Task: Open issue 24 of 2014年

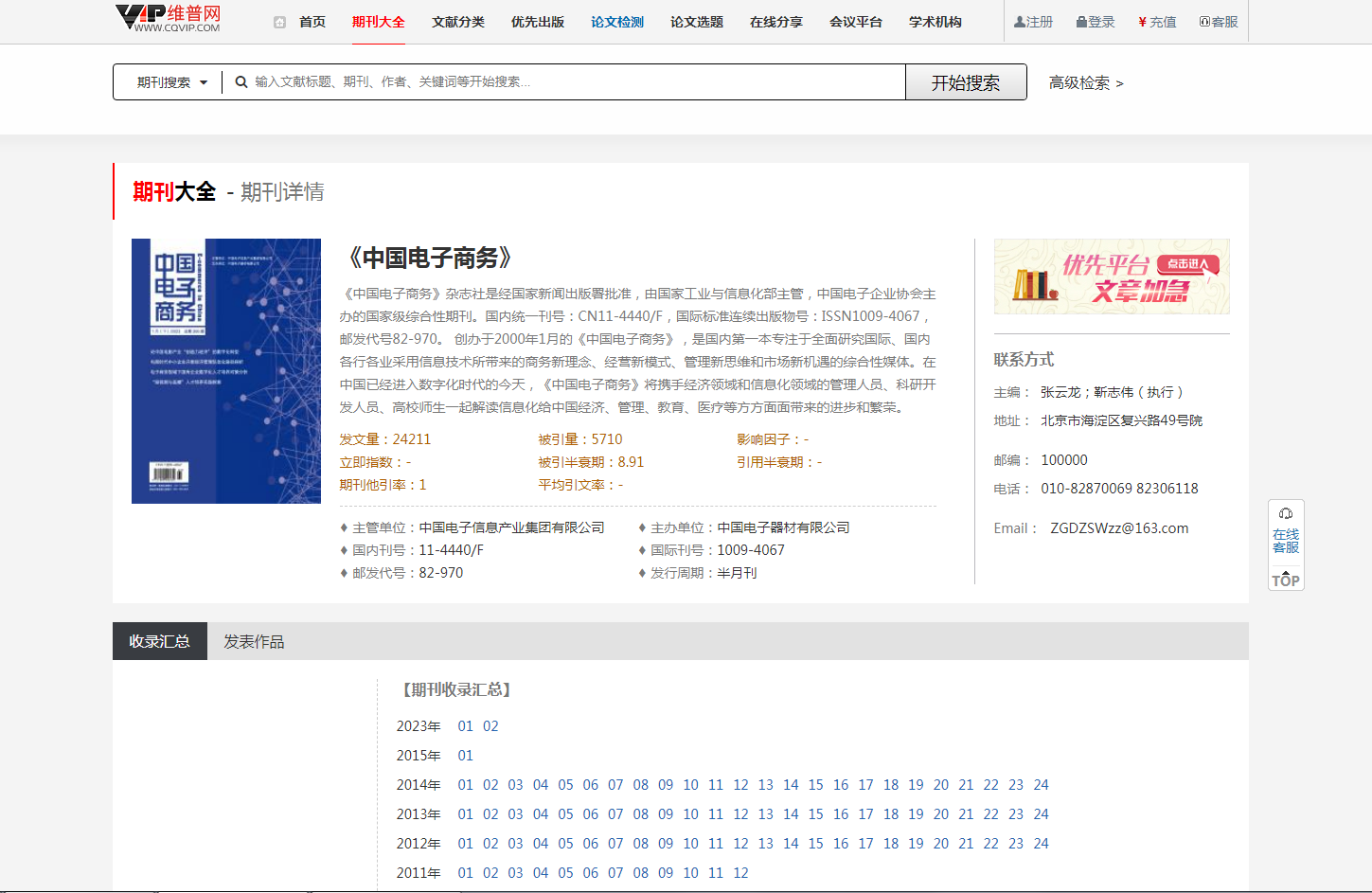Action: (1041, 785)
